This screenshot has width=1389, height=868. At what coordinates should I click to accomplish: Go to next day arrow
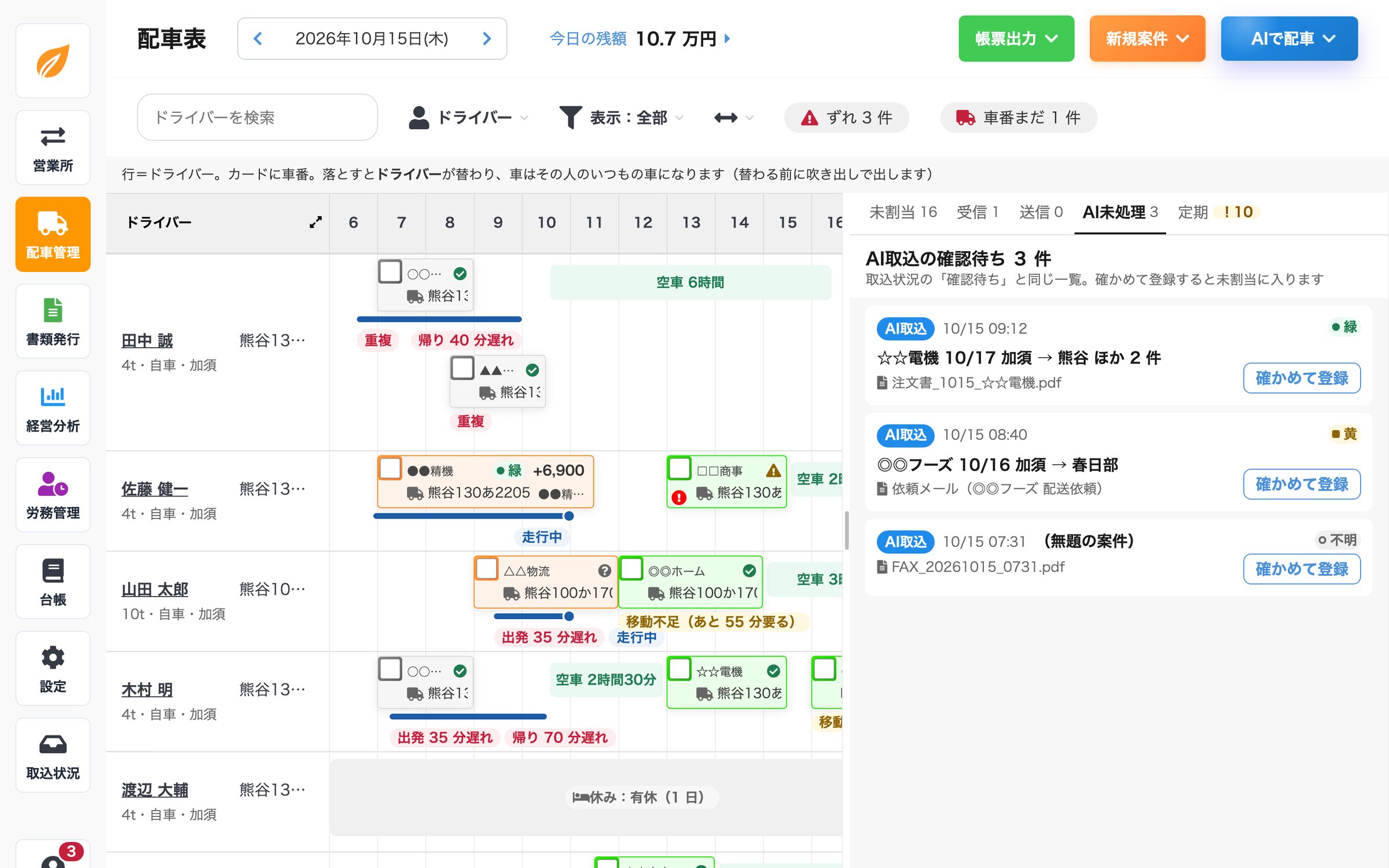pyautogui.click(x=487, y=39)
